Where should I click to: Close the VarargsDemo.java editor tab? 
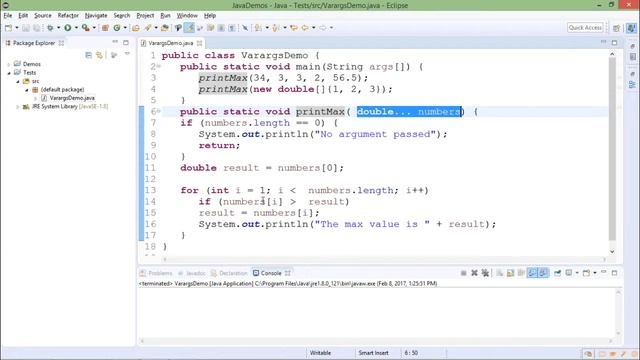coord(199,43)
